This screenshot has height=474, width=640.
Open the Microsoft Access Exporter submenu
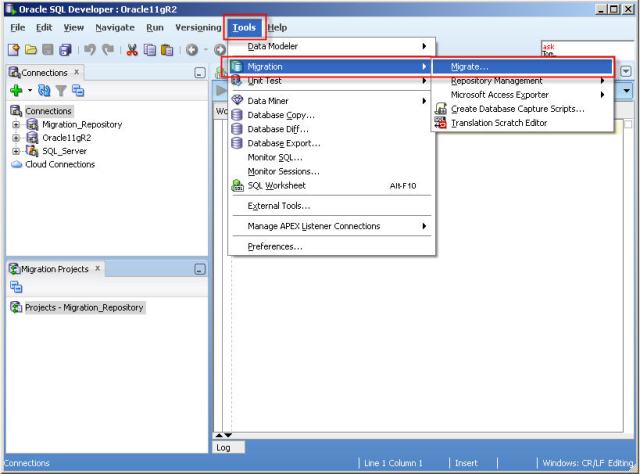(522, 95)
